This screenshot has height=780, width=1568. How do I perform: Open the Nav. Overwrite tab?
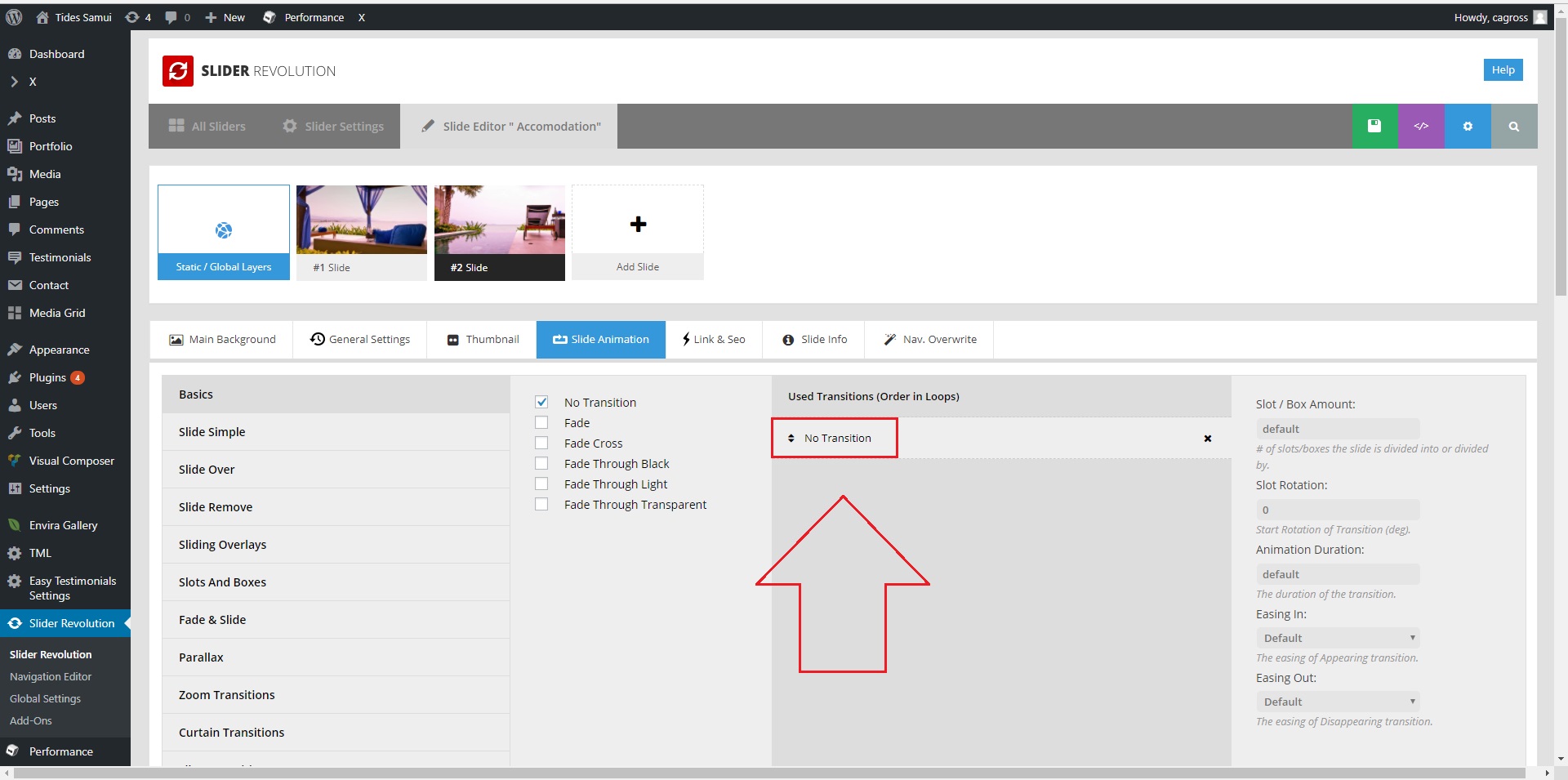[x=929, y=340]
